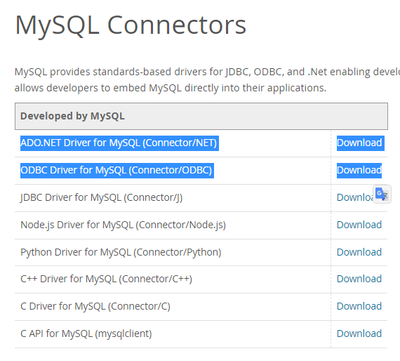Download the Connector/ODBC driver

point(359,170)
